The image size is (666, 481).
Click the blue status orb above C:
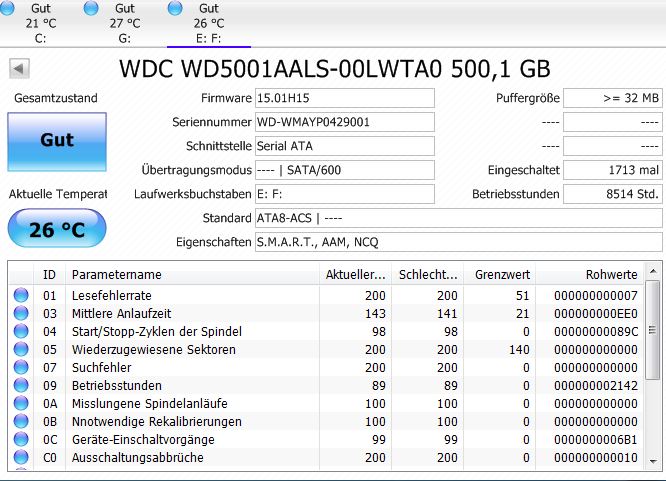point(7,8)
